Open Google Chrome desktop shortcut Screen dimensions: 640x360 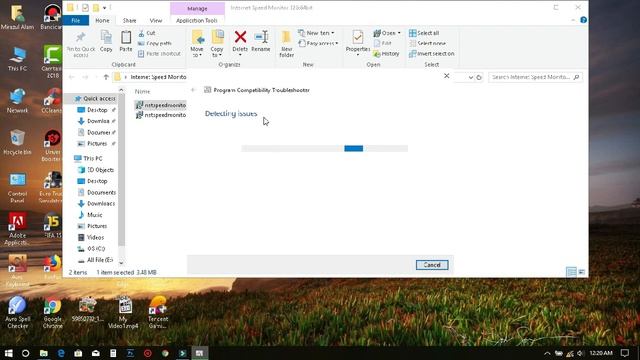tap(52, 313)
